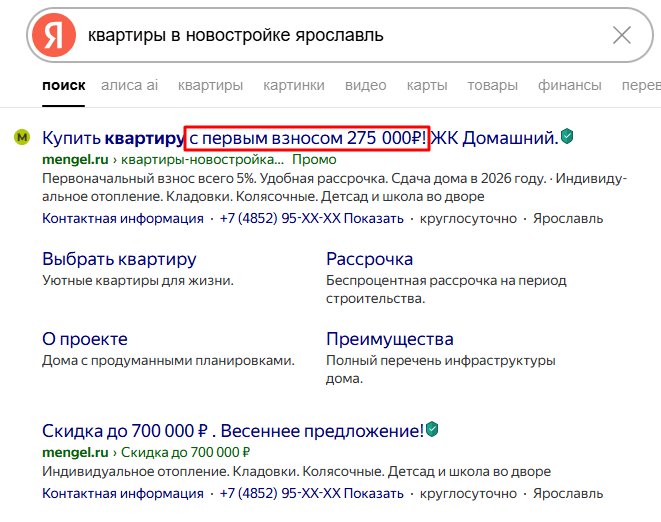Clear the search query with X

point(622,35)
